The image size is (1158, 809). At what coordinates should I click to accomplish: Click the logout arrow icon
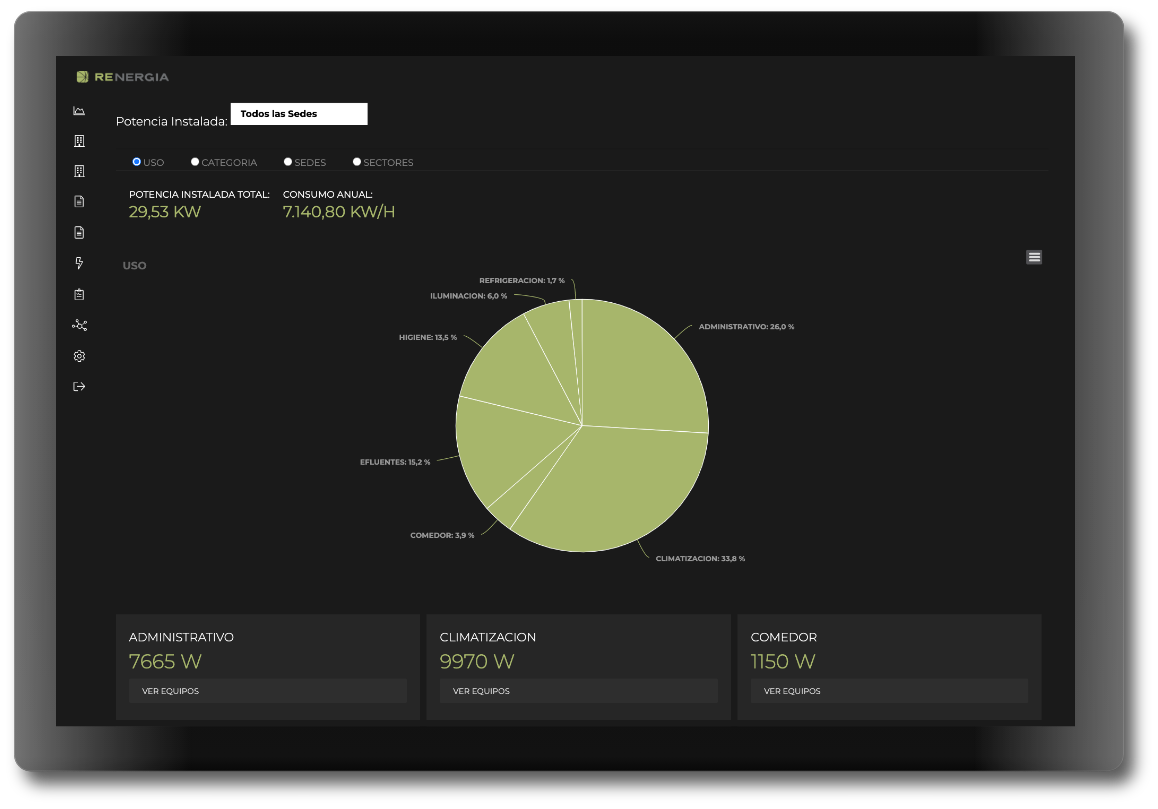[x=79, y=387]
